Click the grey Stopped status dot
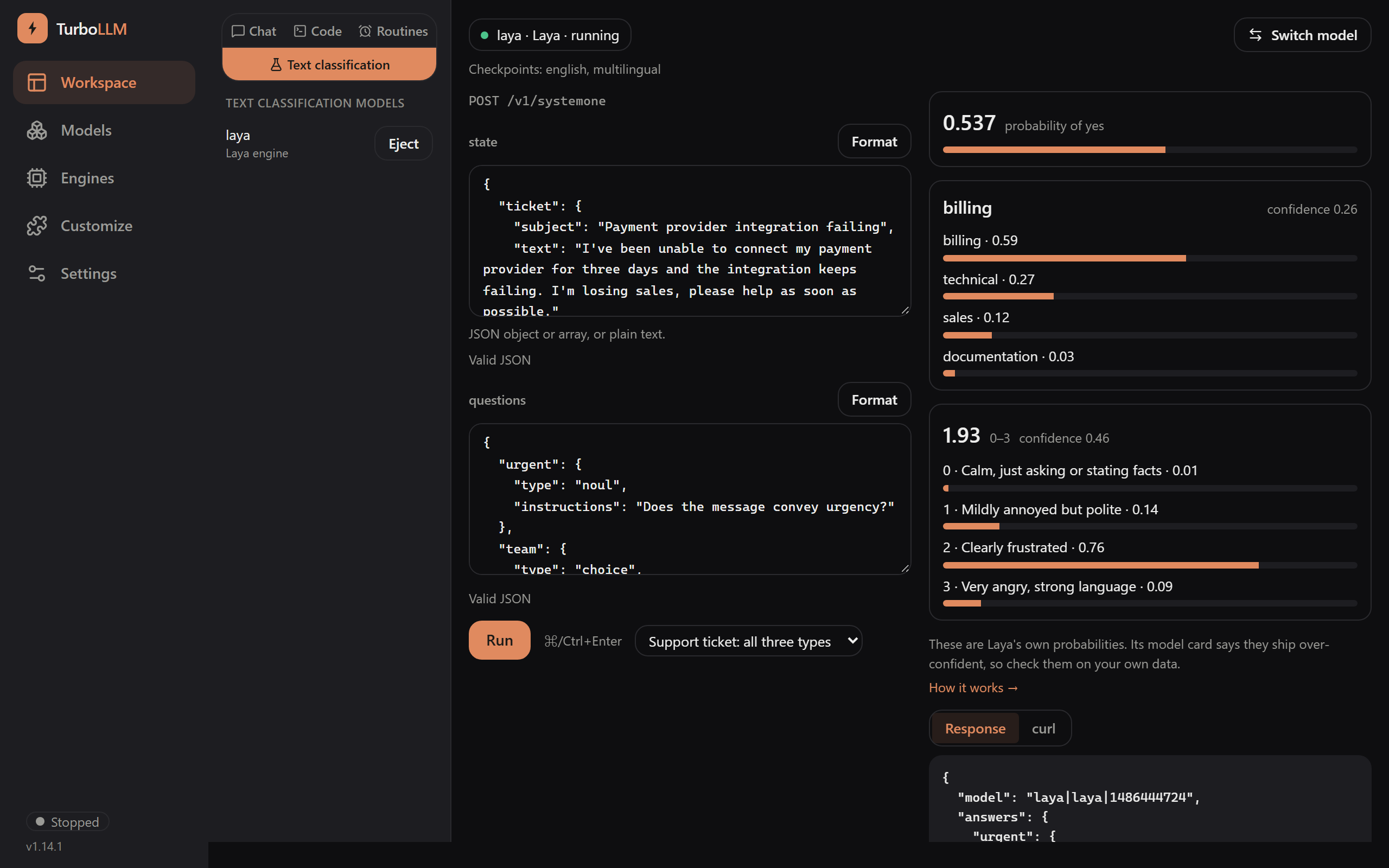This screenshot has height=868, width=1389. (x=40, y=821)
